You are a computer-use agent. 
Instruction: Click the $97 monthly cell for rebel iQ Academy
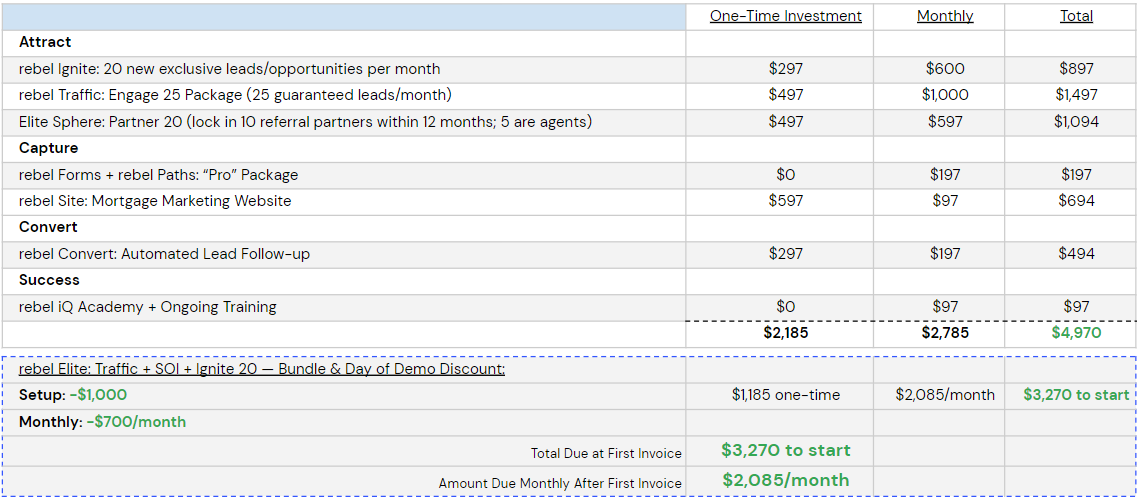coord(945,307)
